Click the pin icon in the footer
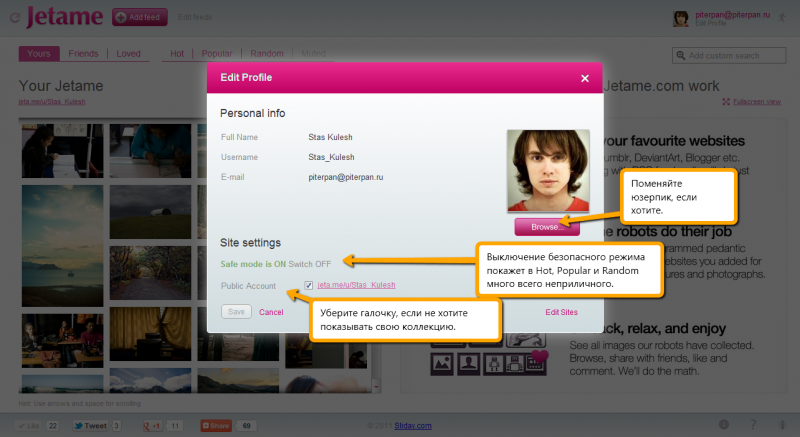The image size is (800, 437). pos(783,425)
